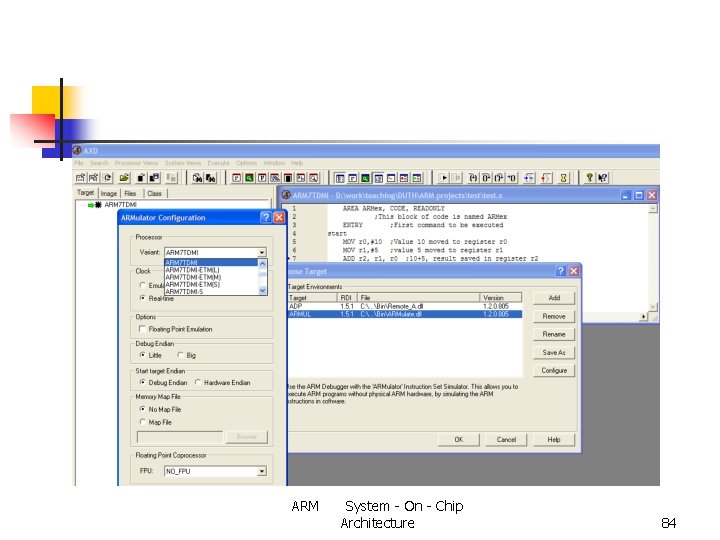Open the Processor Registers view icon
Viewport: 720px width, 540px height.
point(236,178)
